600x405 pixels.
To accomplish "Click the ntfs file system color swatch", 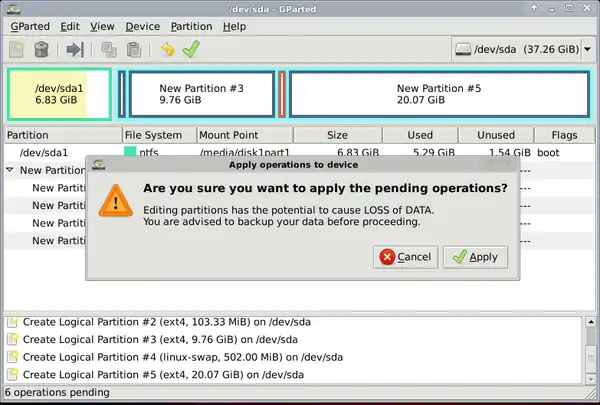I will tap(130, 152).
